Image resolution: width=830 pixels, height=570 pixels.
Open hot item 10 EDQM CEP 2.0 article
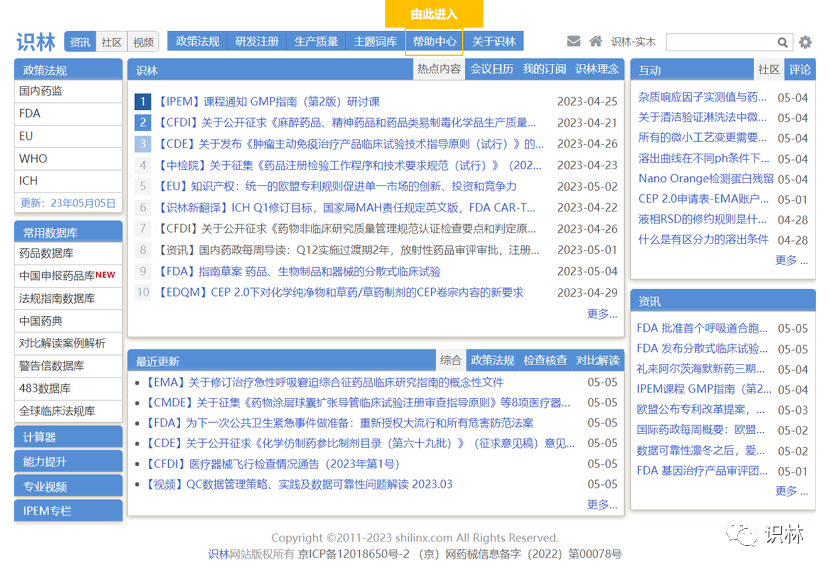341,293
